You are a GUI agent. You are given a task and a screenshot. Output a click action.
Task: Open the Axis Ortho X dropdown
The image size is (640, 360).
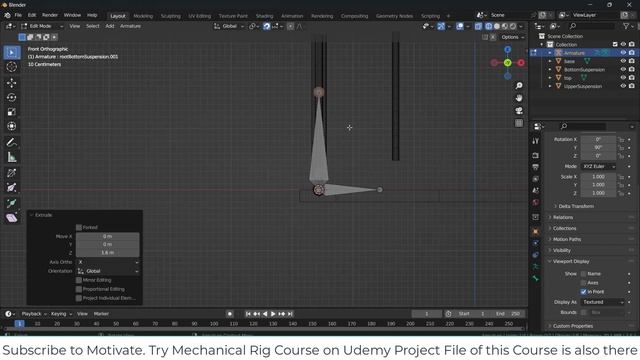[x=108, y=262]
